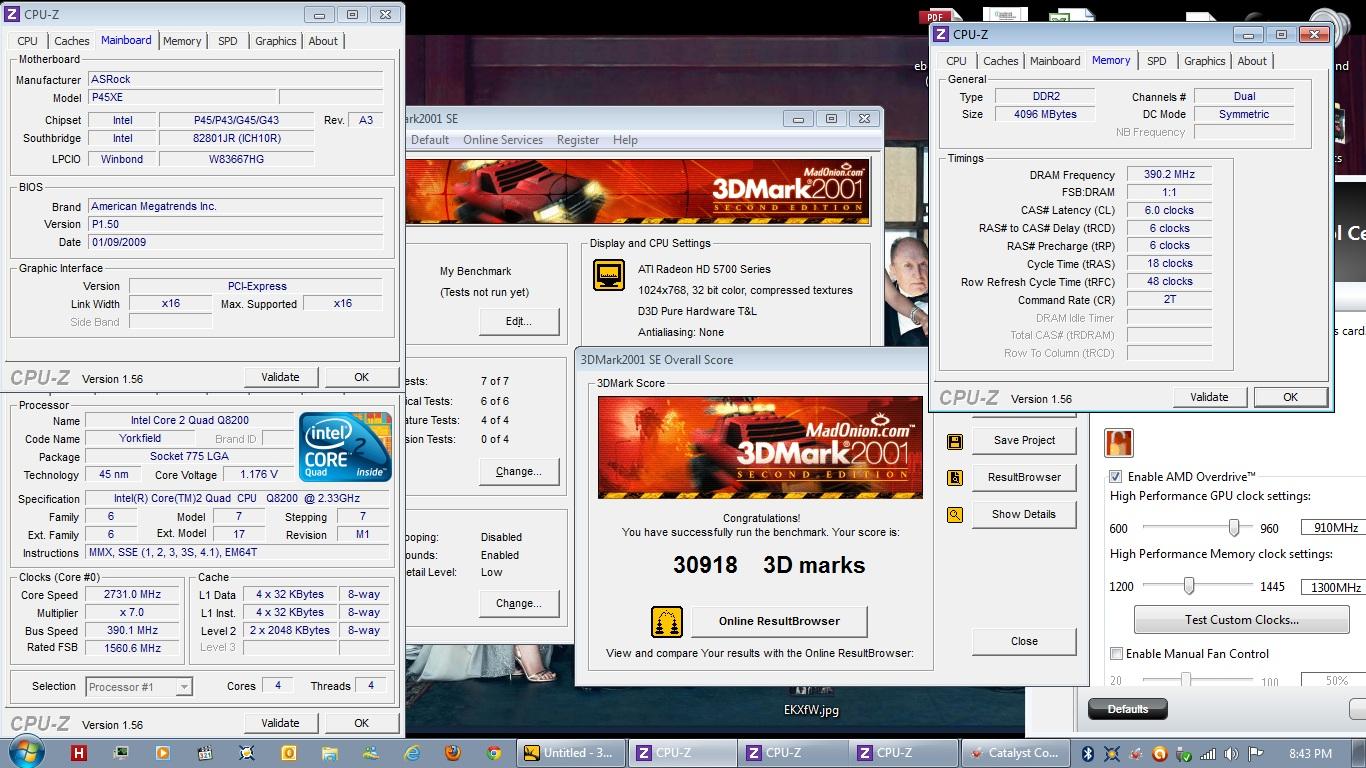Uncheck the Enable AMD Overdrive checkbox
Viewport: 1366px width, 768px height.
pos(1116,477)
